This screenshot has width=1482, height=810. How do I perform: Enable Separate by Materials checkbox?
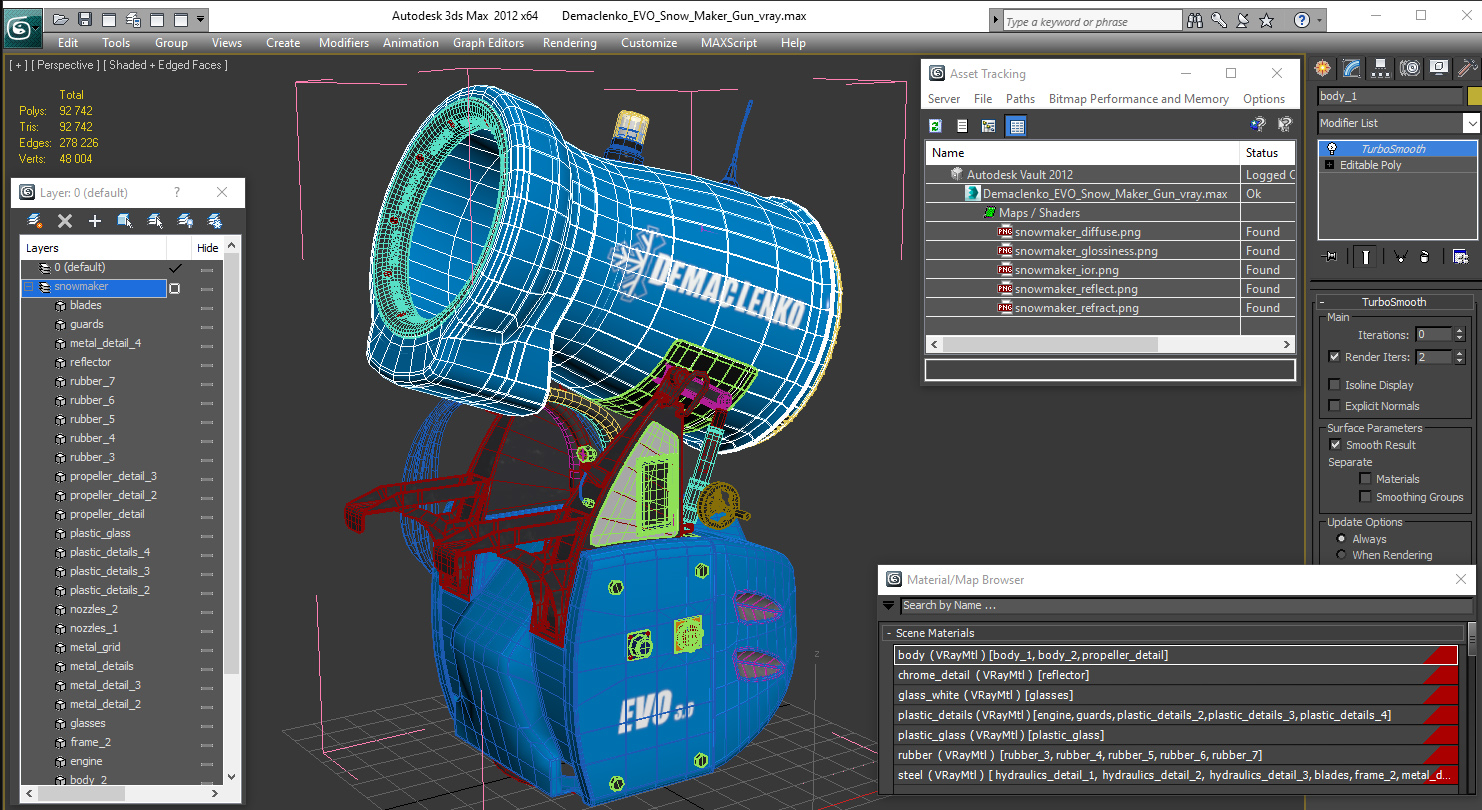(1365, 479)
